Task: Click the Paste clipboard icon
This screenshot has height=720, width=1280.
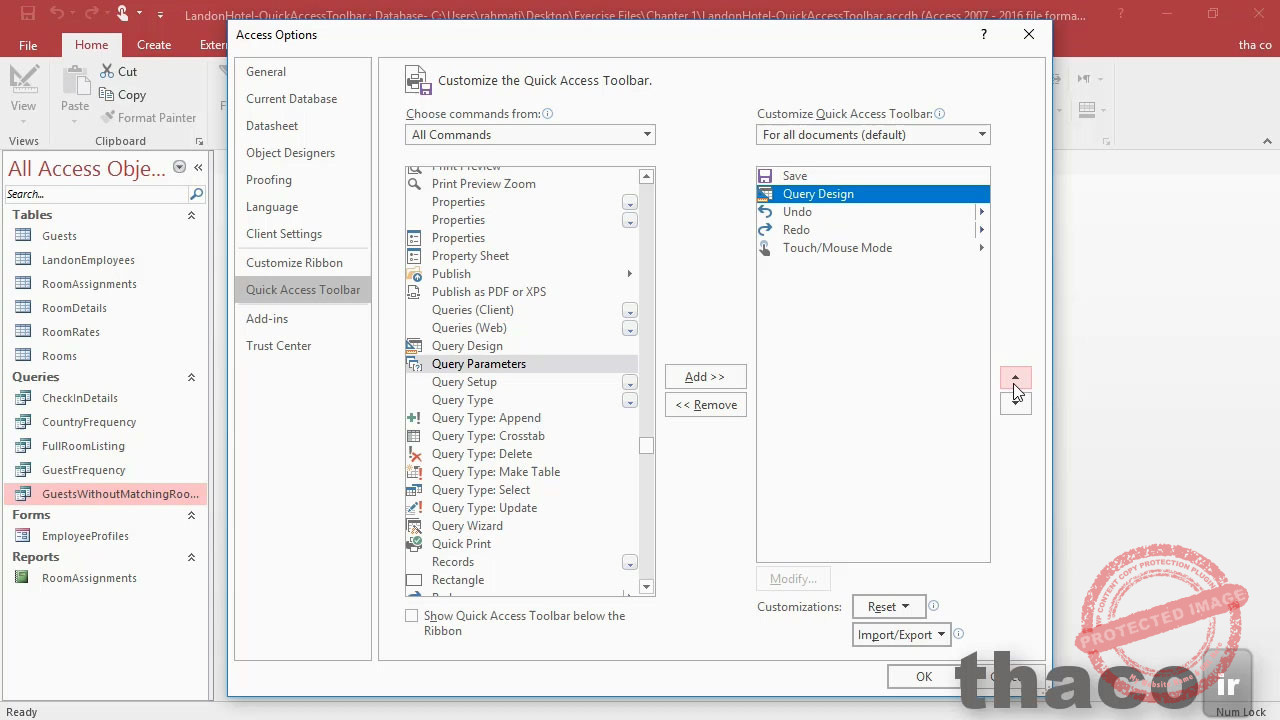Action: click(75, 80)
